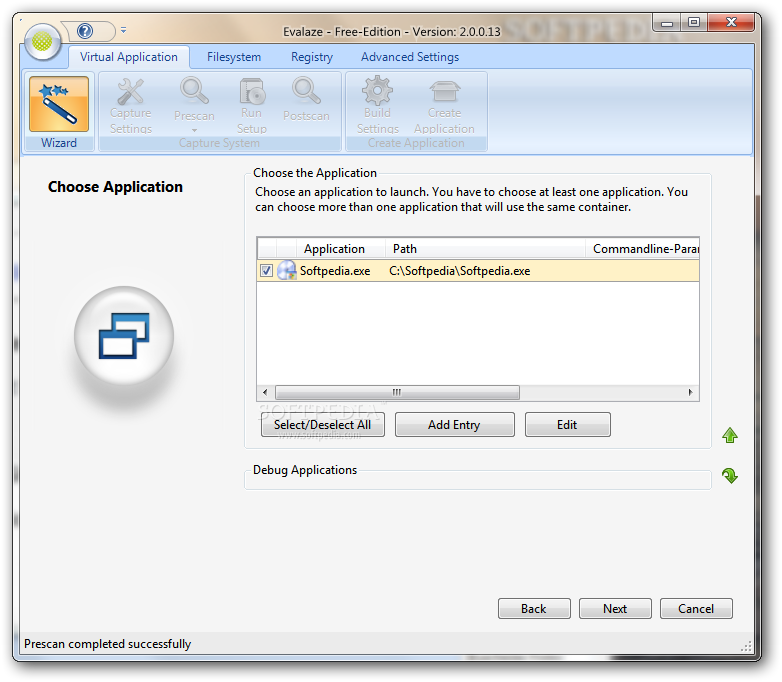Image resolution: width=782 pixels, height=682 pixels.
Task: Cancel the wizard
Action: pyautogui.click(x=696, y=609)
